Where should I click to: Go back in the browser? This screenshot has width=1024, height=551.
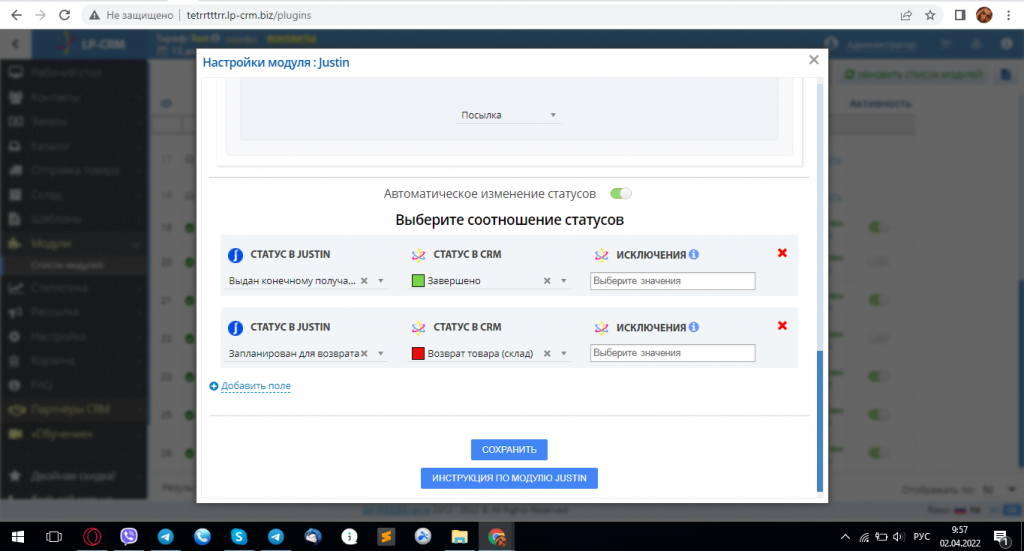16,15
